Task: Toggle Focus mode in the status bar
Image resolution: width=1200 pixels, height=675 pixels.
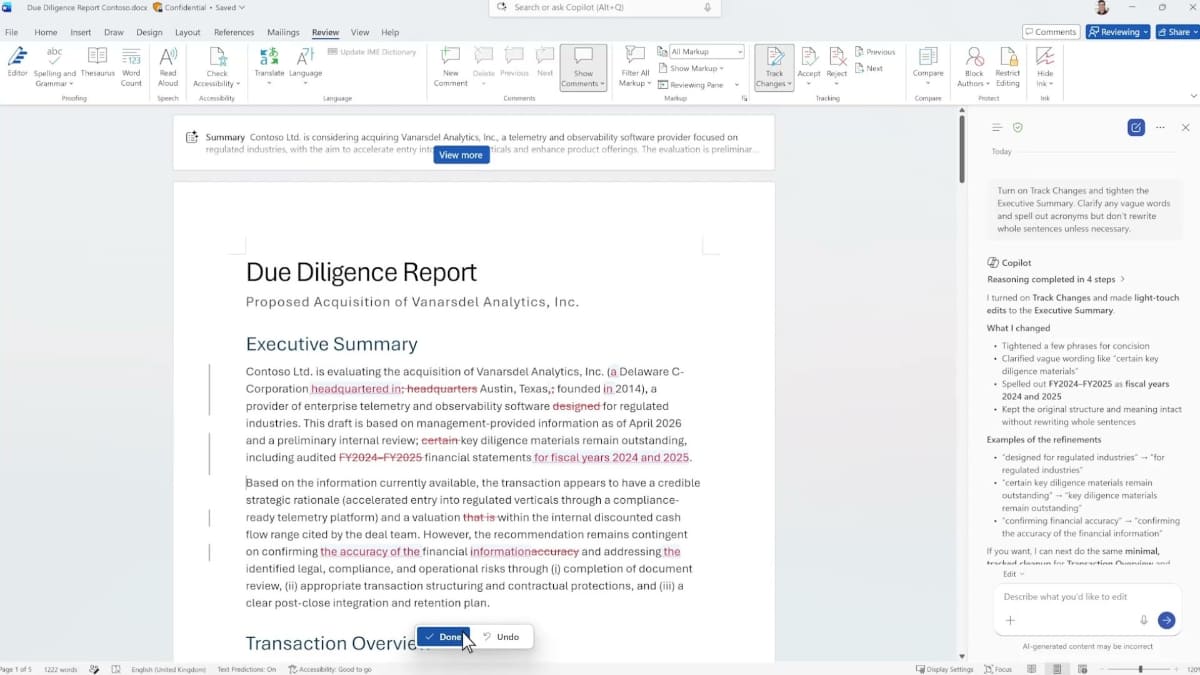Action: click(x=997, y=669)
